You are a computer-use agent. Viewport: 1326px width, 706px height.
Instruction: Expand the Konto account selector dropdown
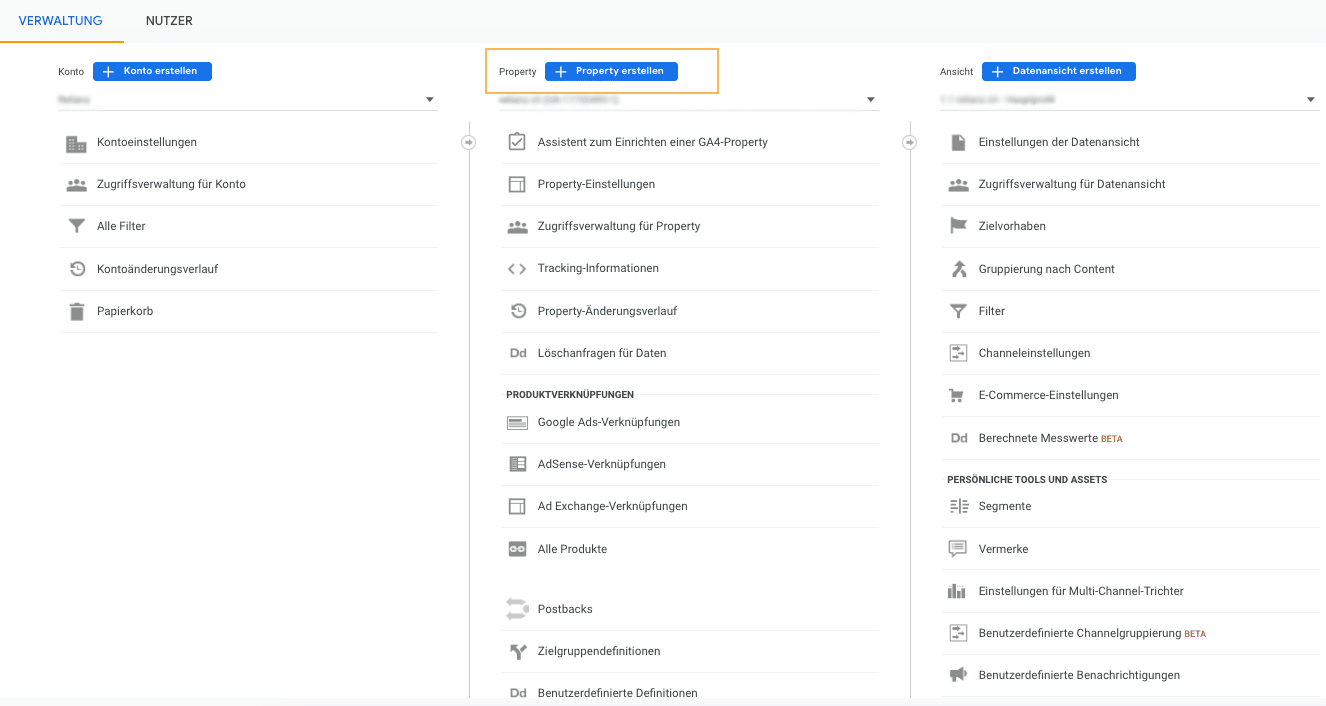click(x=430, y=100)
